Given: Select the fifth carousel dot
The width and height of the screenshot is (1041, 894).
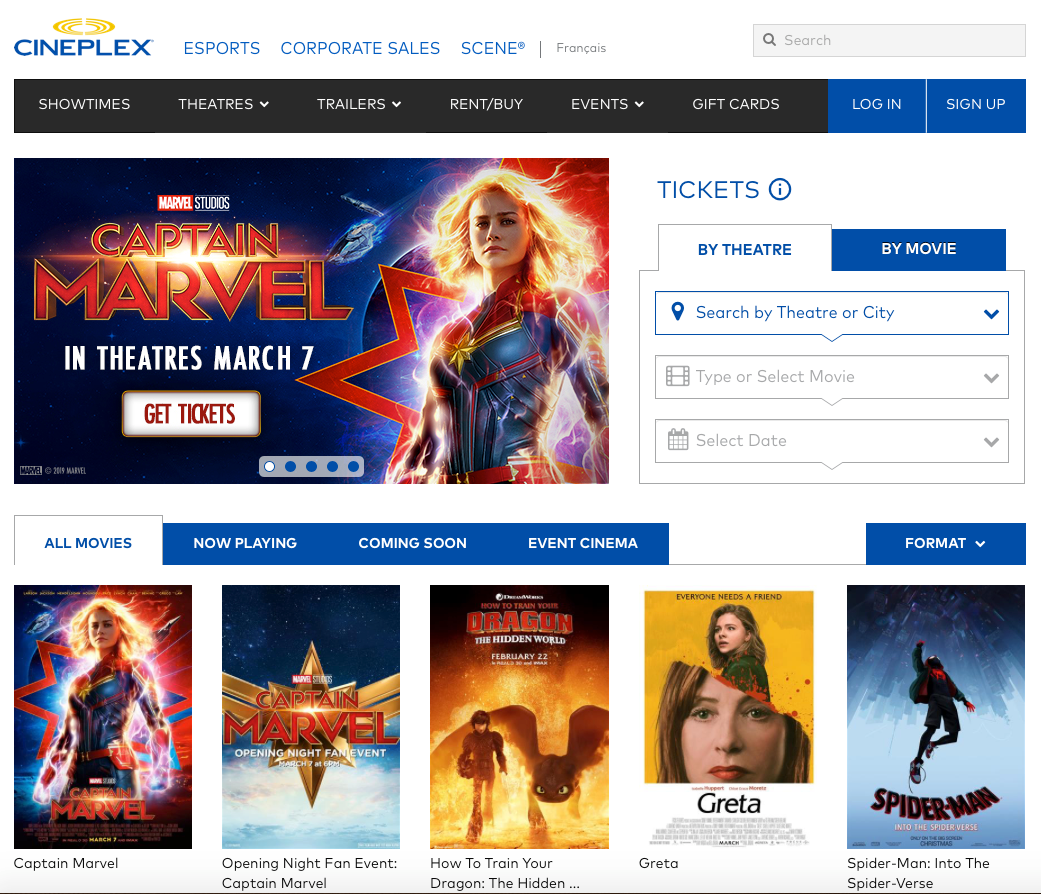Looking at the screenshot, I should pos(354,467).
